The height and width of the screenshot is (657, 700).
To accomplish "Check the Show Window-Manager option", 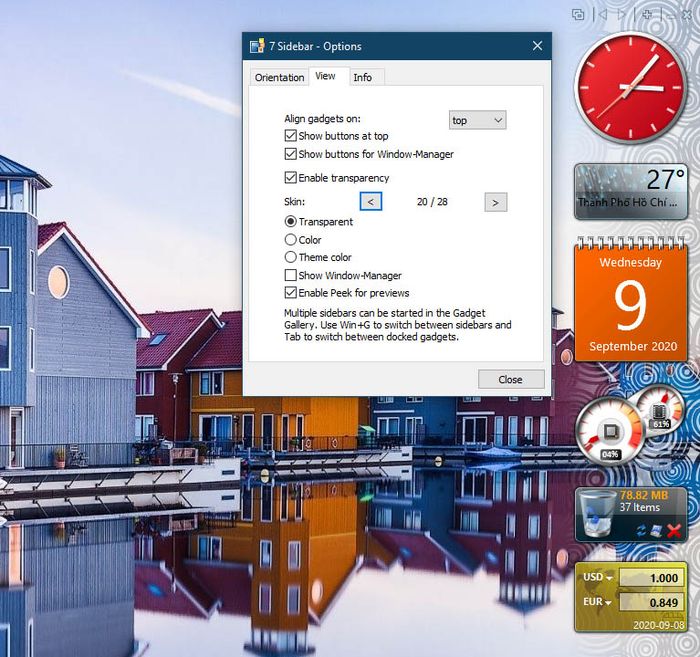I will coord(291,275).
